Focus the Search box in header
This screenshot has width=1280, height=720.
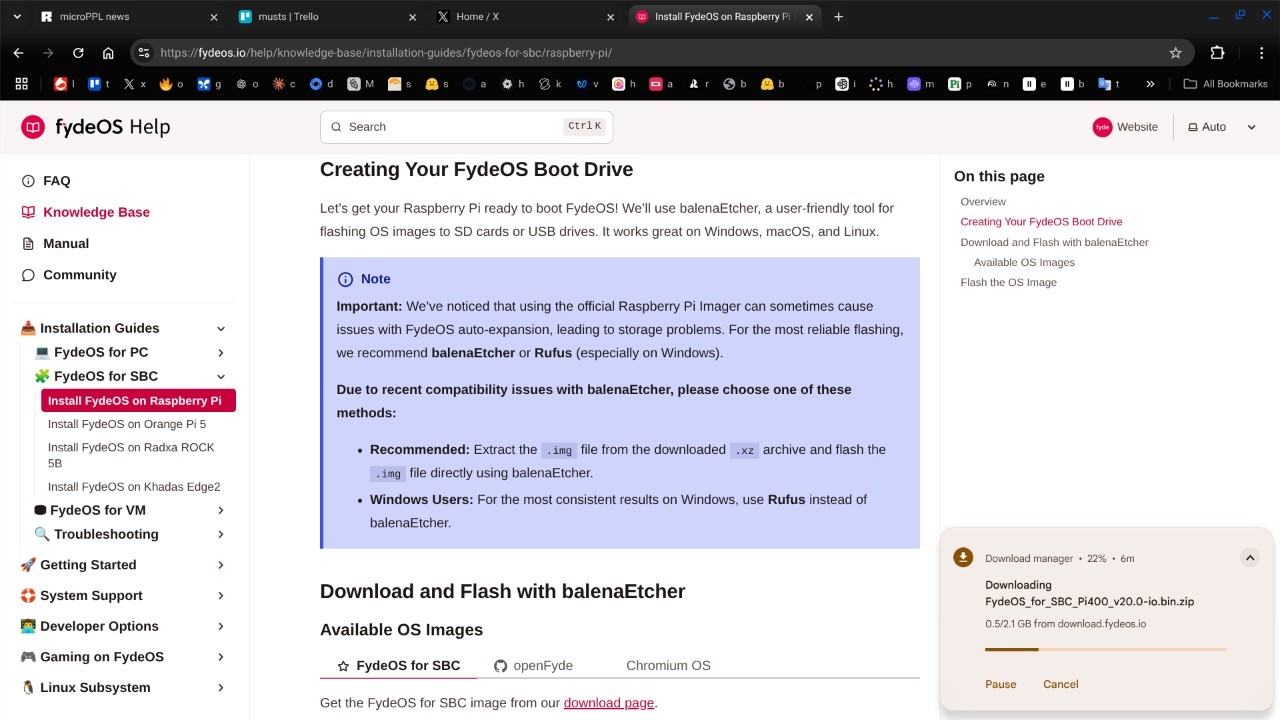coord(466,127)
